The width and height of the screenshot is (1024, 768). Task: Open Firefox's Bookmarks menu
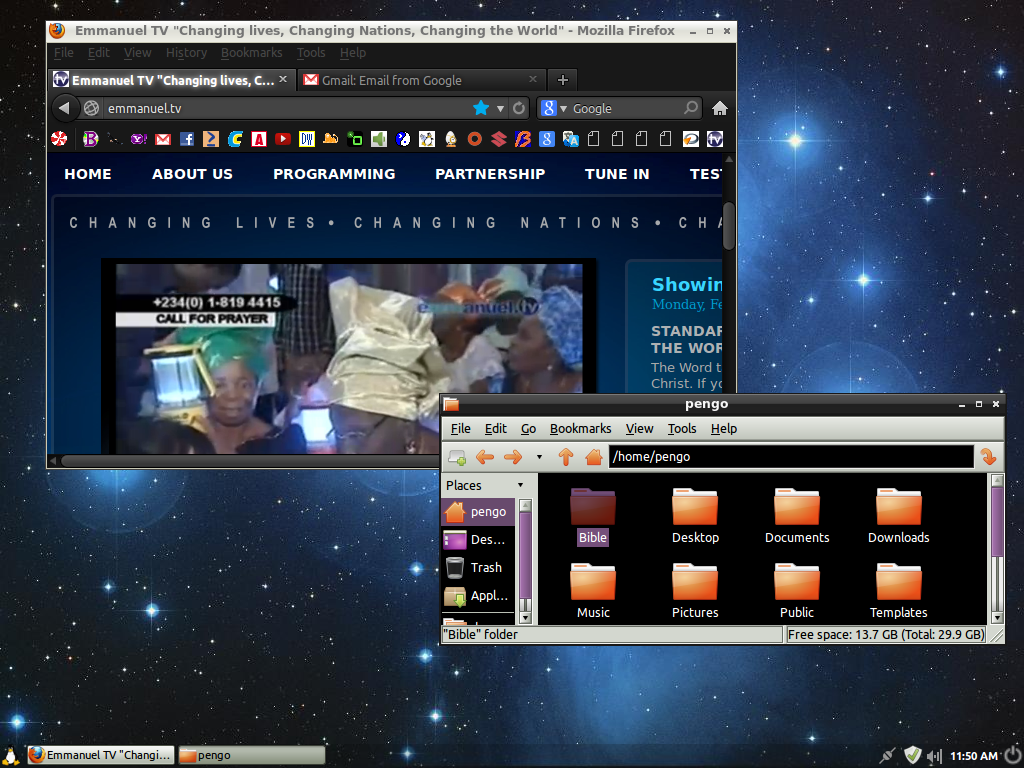pyautogui.click(x=251, y=53)
